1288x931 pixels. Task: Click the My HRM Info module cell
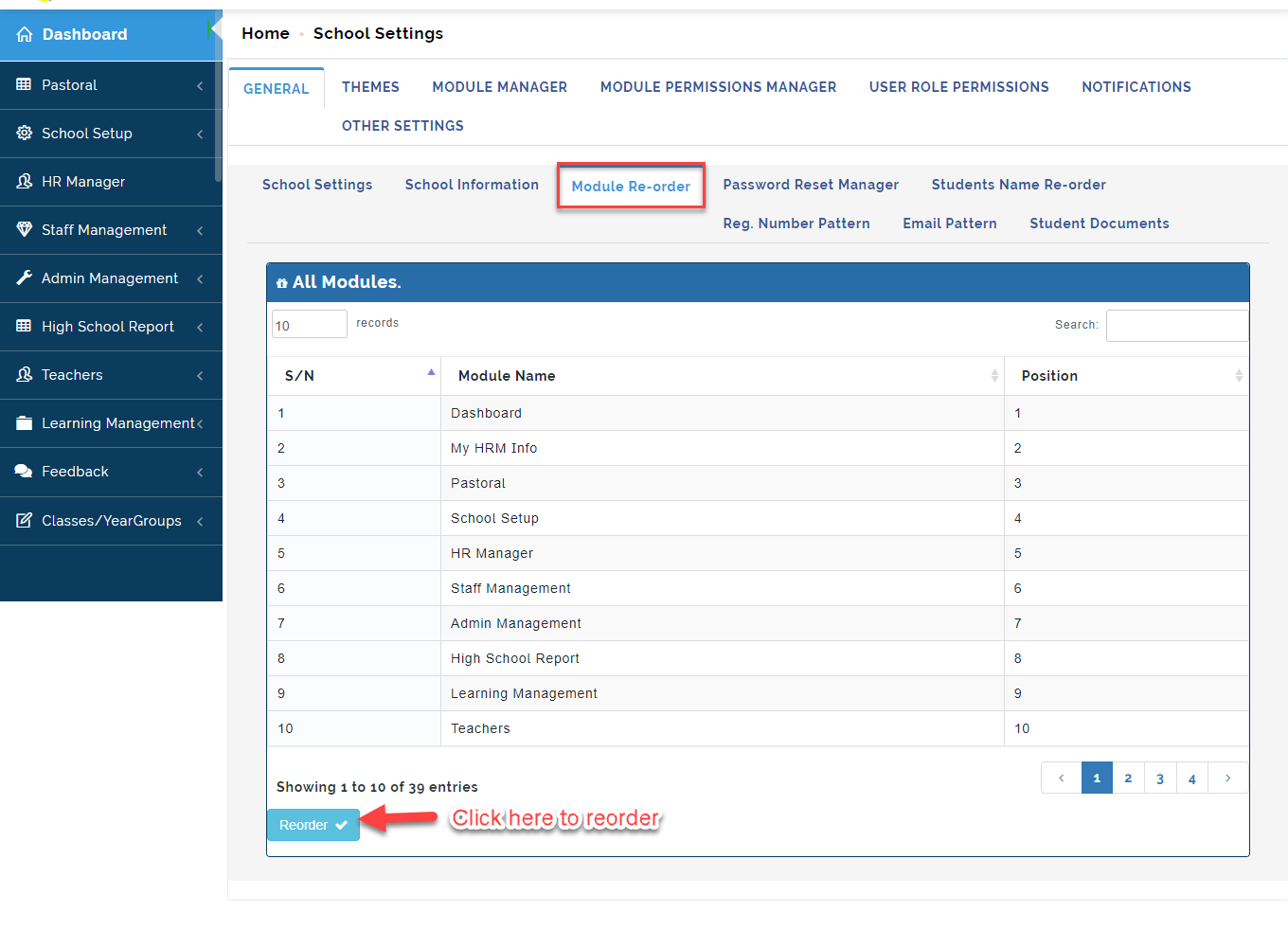(723, 448)
